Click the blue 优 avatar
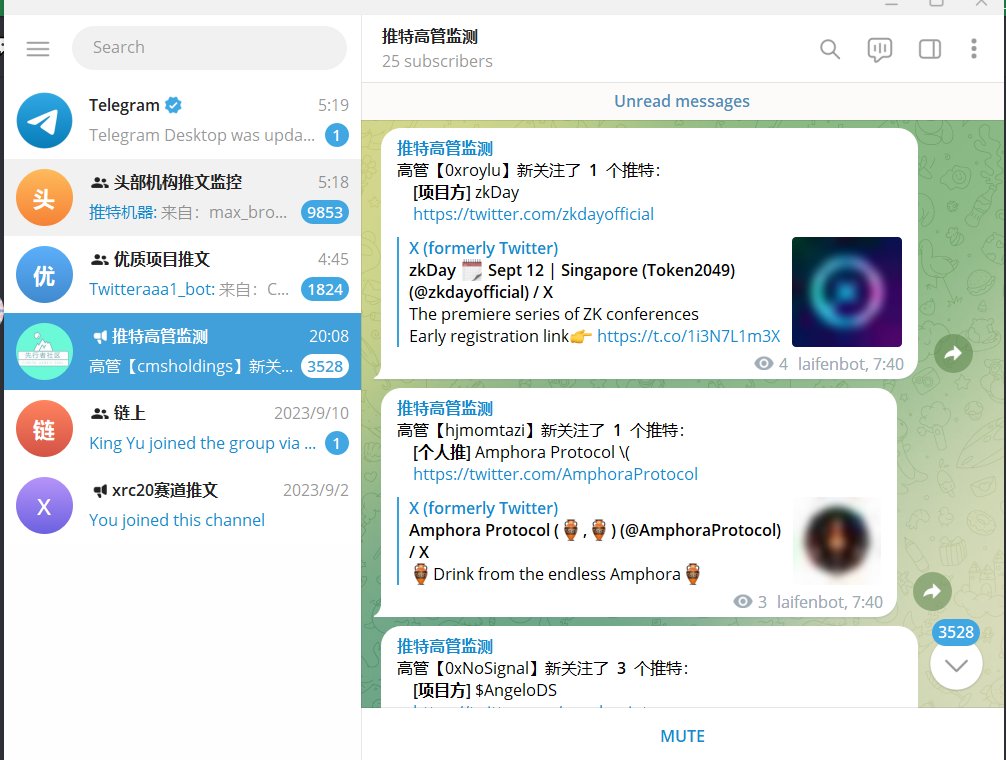1006x760 pixels. 44,274
